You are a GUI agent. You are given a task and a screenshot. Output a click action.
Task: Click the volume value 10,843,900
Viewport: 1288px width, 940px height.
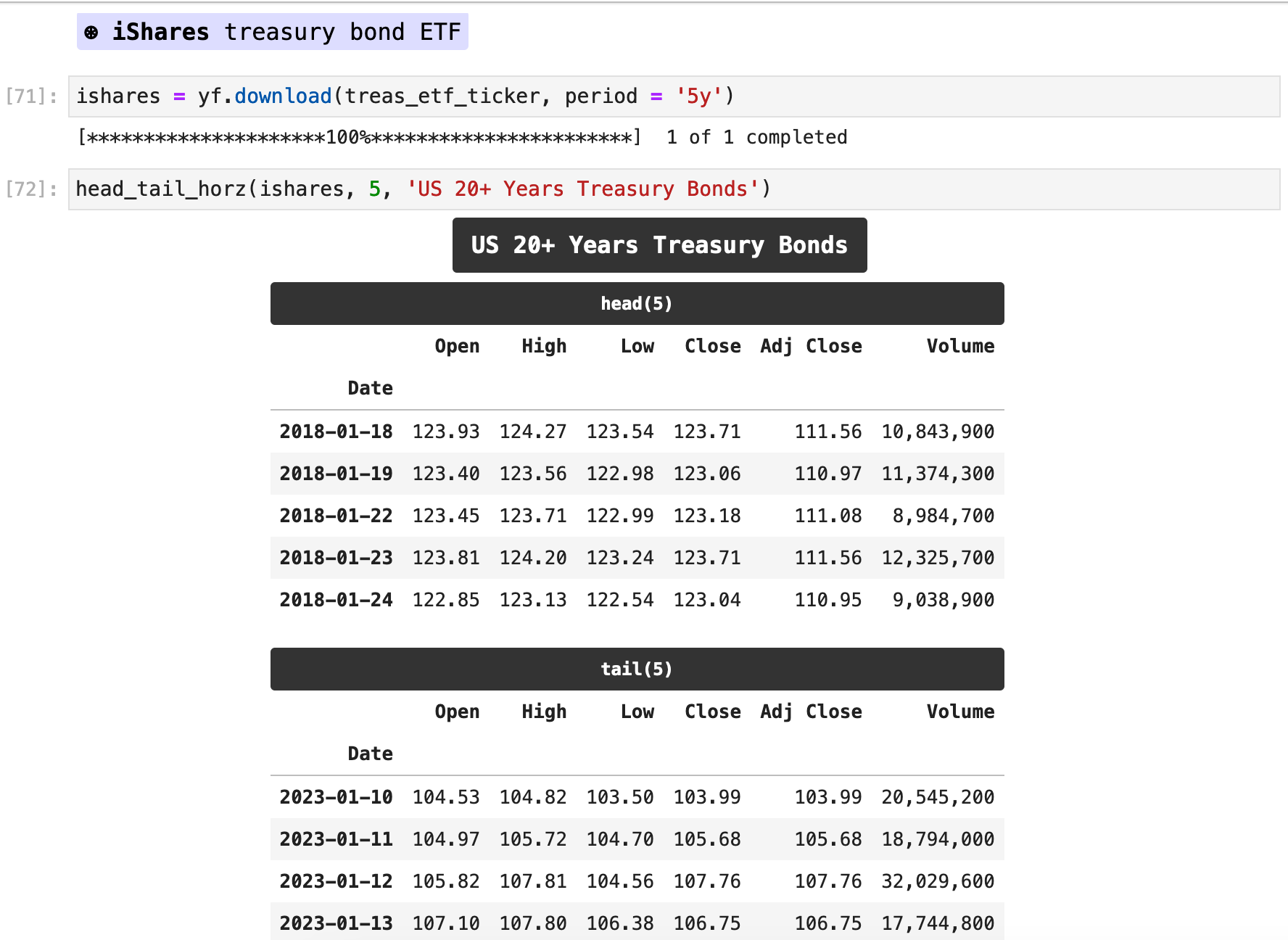pos(938,432)
